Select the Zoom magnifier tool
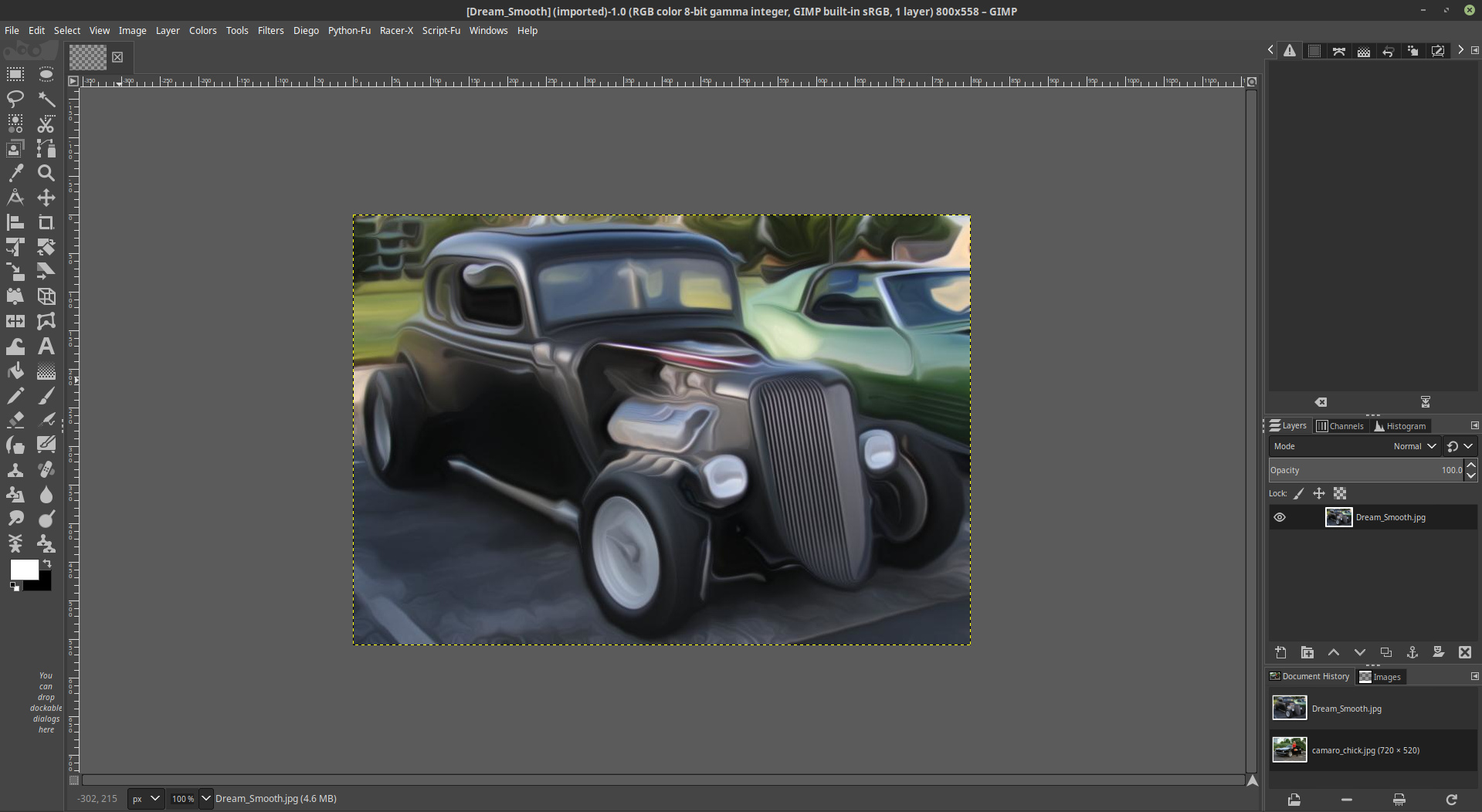This screenshot has height=812, width=1482. coord(46,173)
